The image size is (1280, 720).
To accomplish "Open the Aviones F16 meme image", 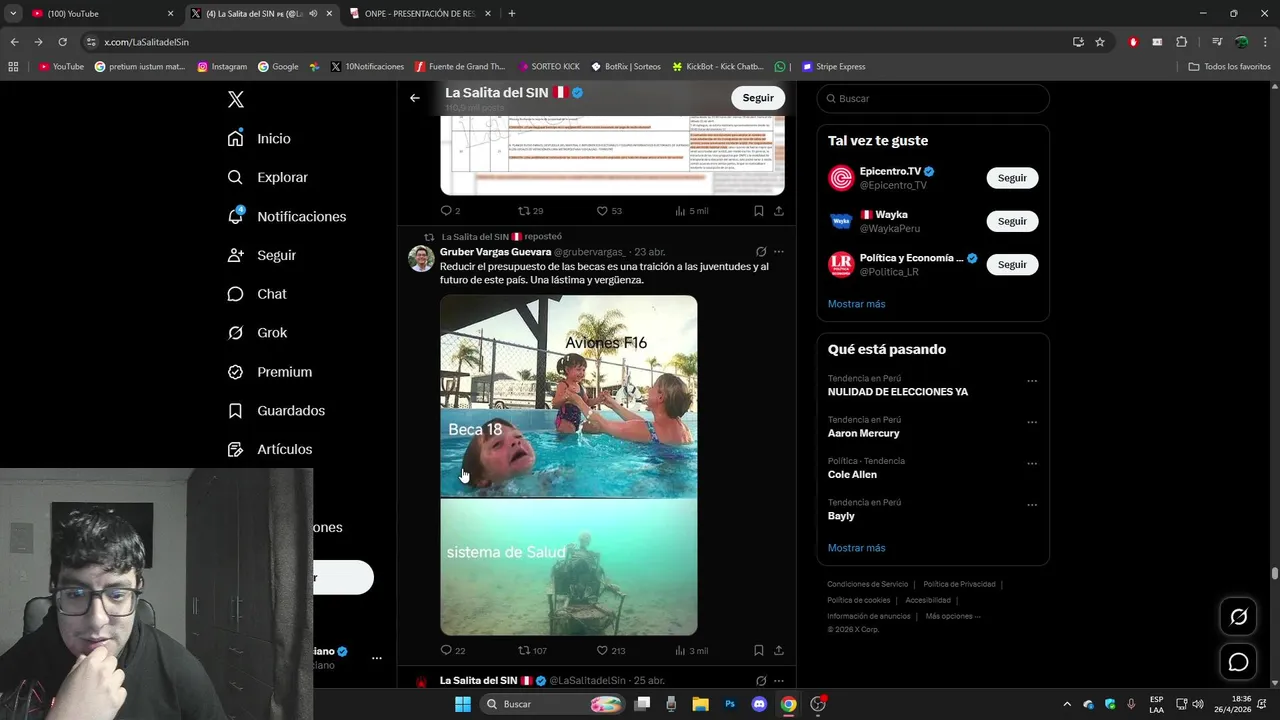I will pyautogui.click(x=569, y=465).
